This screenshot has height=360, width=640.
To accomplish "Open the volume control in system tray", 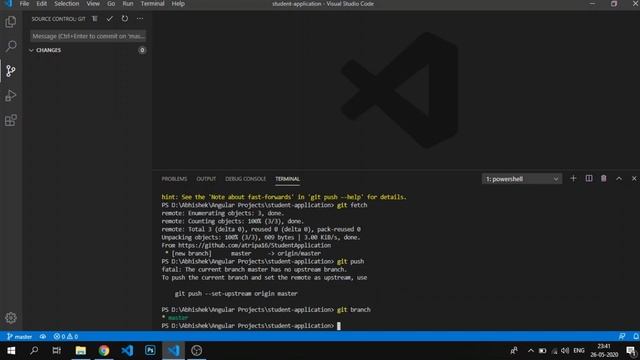I will (565, 351).
